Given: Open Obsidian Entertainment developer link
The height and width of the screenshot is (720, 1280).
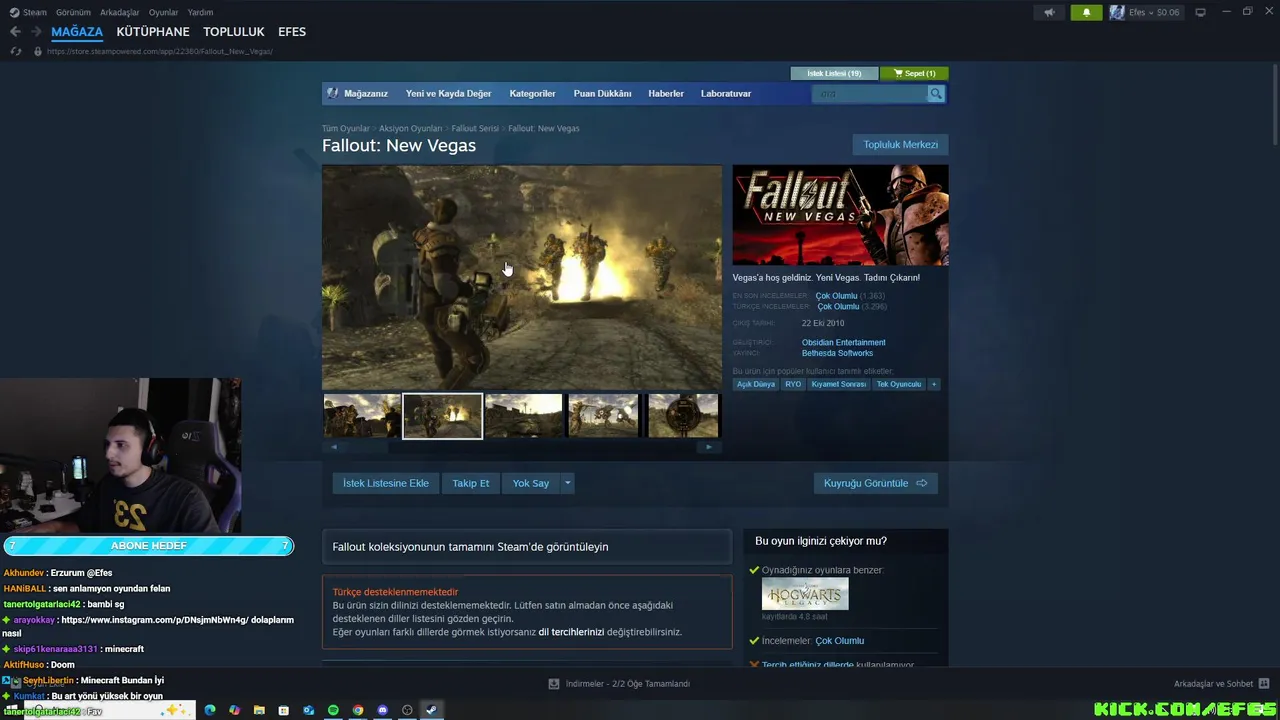Looking at the screenshot, I should click(843, 342).
